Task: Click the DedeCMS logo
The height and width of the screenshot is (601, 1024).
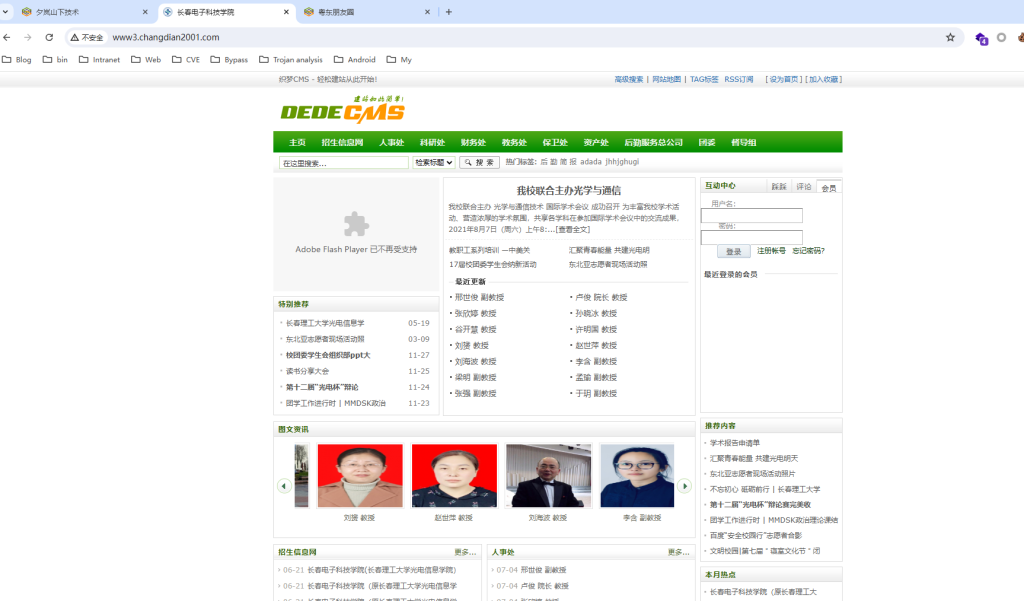Action: tap(342, 110)
